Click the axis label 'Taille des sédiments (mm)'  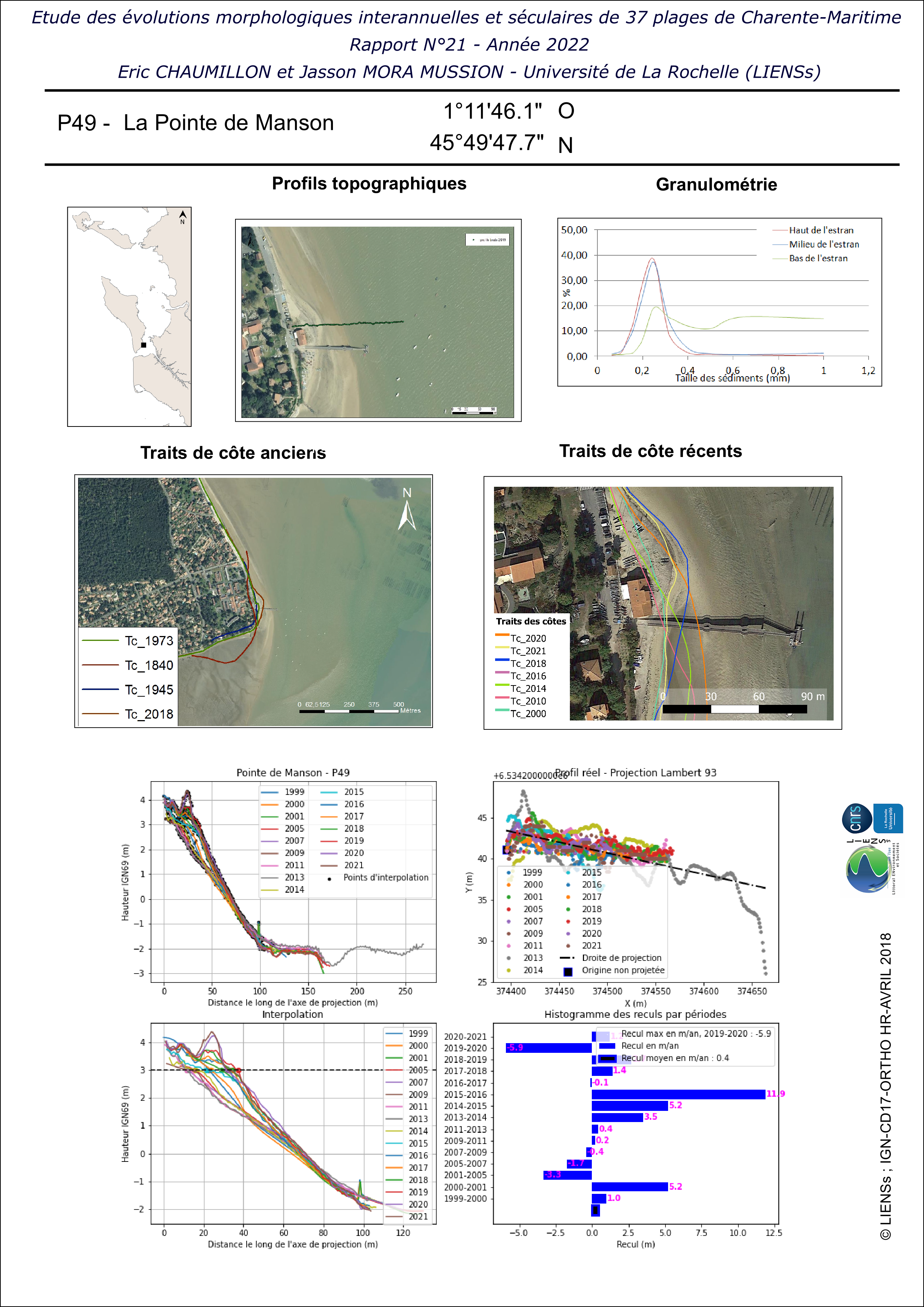(732, 378)
